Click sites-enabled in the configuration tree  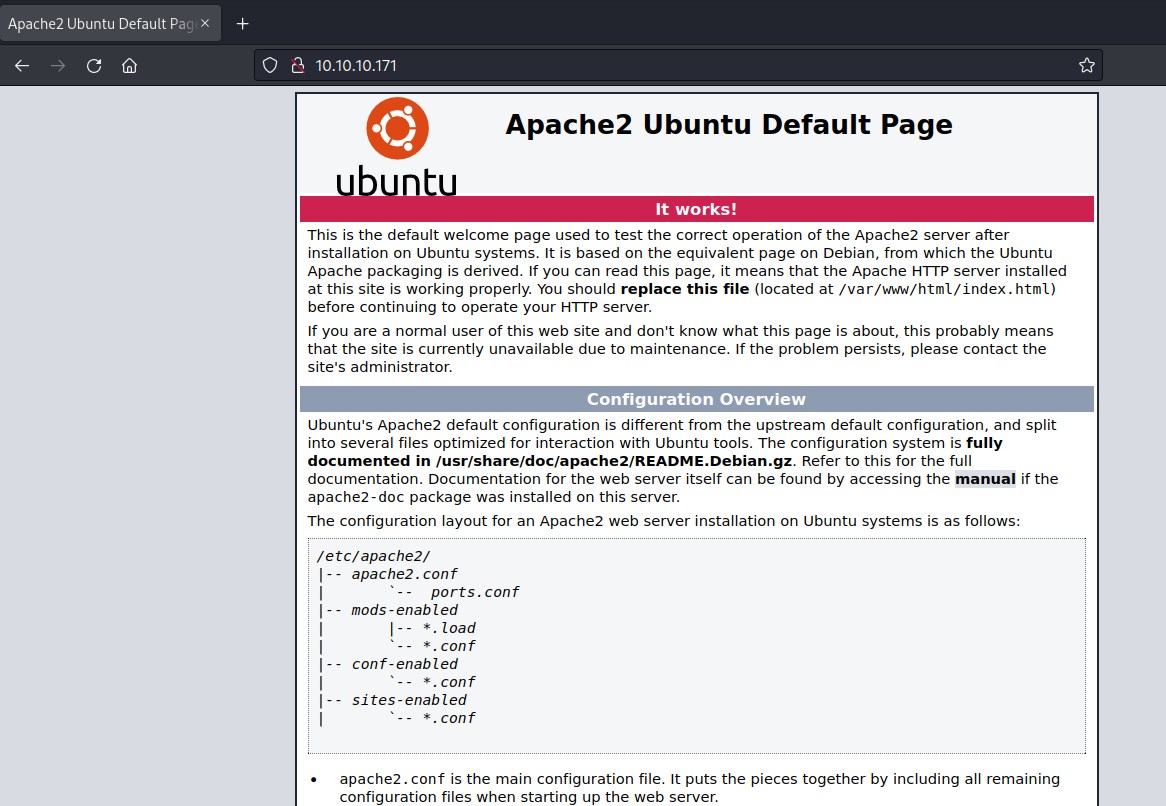pos(409,700)
